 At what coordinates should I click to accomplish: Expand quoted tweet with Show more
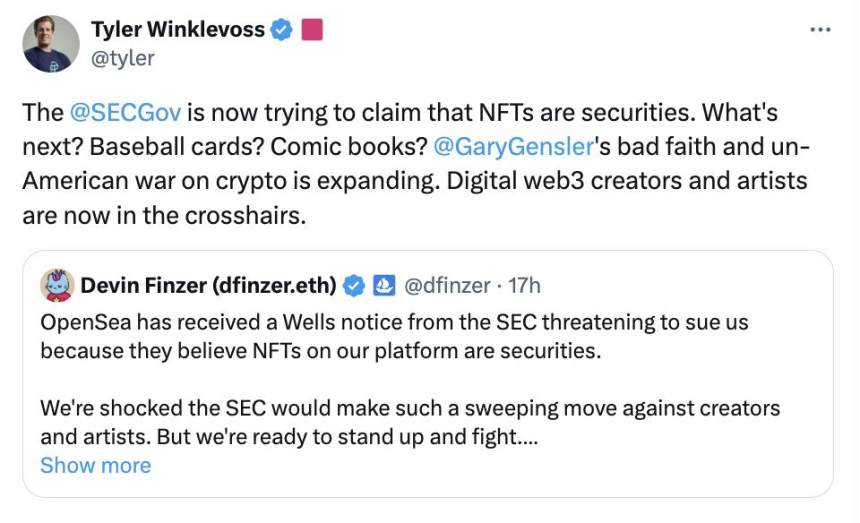click(x=95, y=465)
